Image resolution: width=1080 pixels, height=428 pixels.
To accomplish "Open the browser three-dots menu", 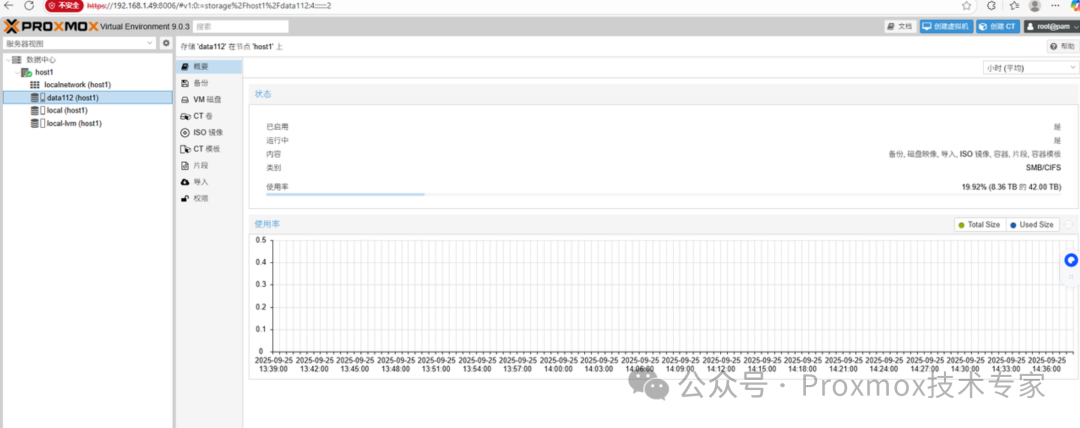I will tap(1056, 6).
